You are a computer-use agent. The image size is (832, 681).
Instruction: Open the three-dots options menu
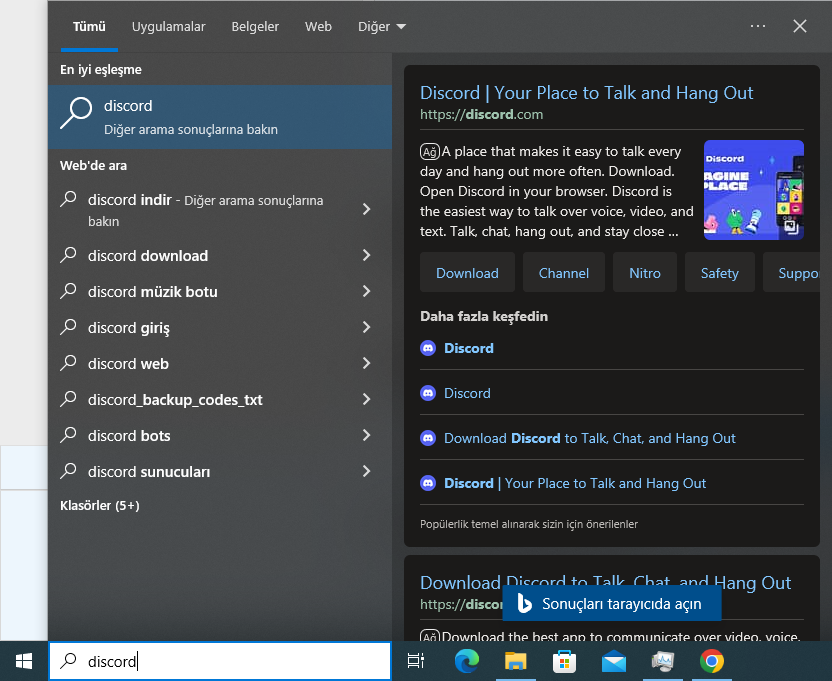(x=758, y=26)
